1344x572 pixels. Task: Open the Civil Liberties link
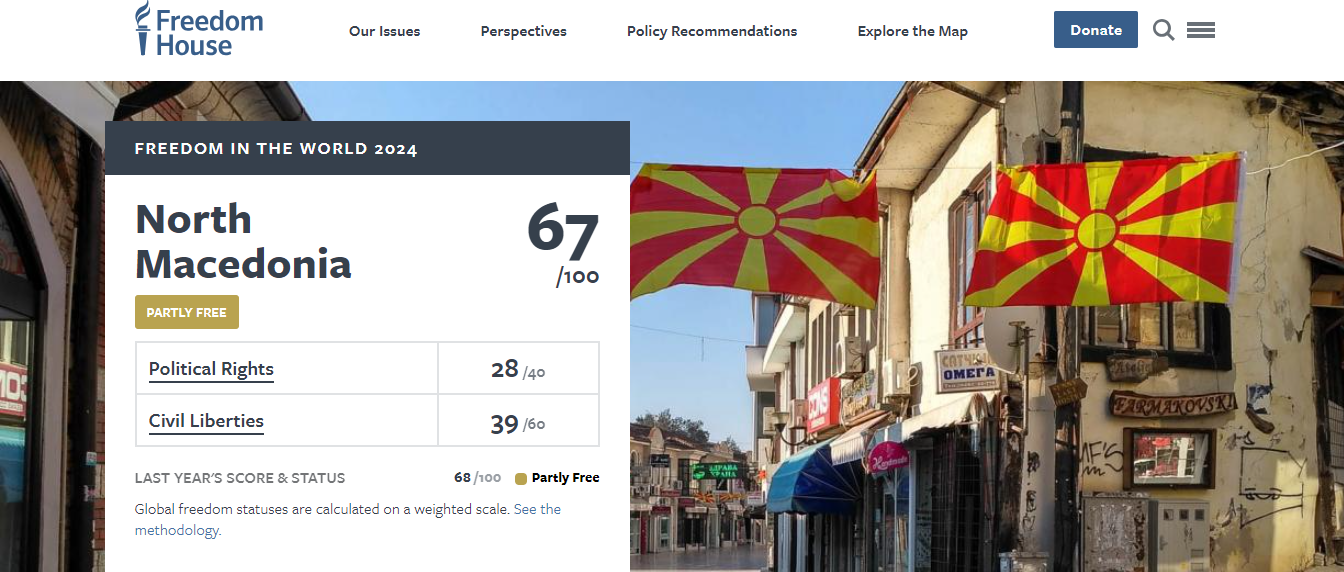(x=206, y=421)
